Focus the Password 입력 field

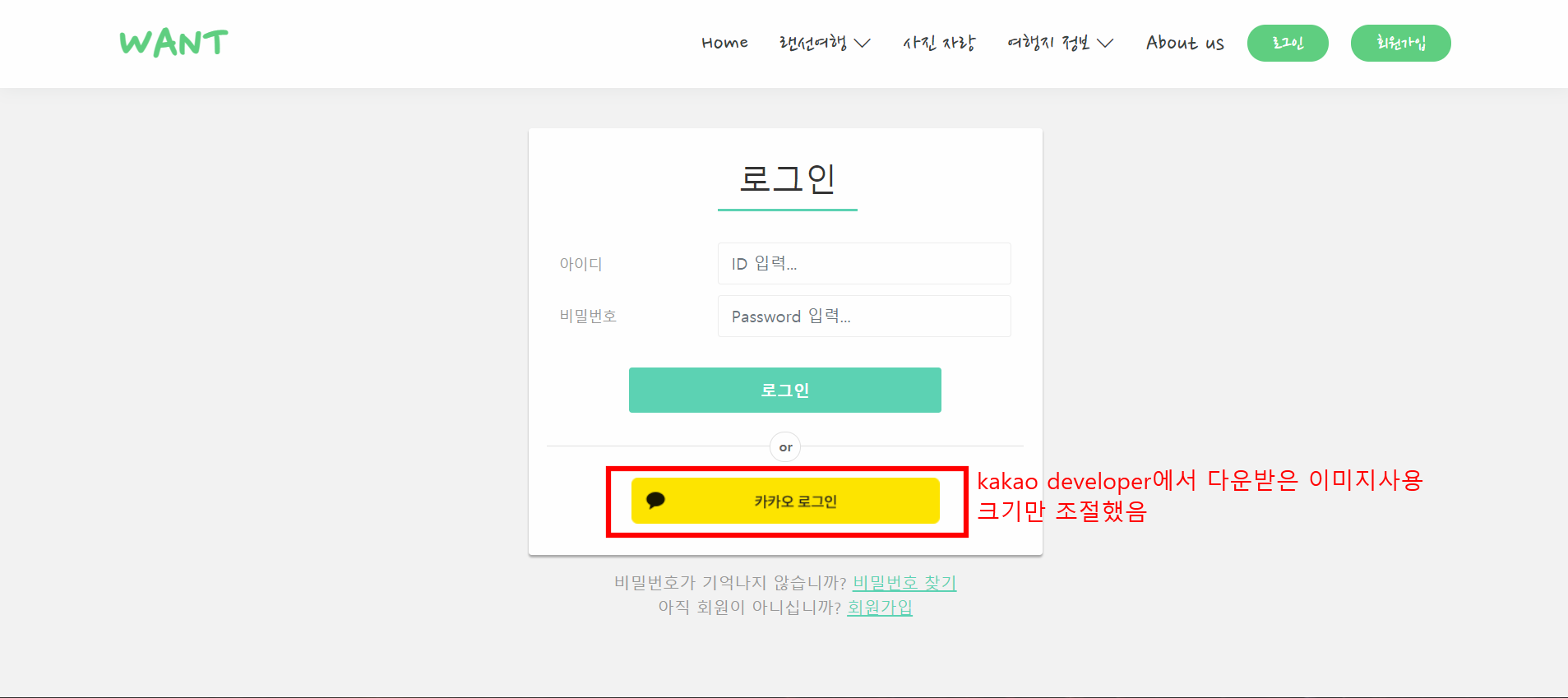click(x=864, y=316)
